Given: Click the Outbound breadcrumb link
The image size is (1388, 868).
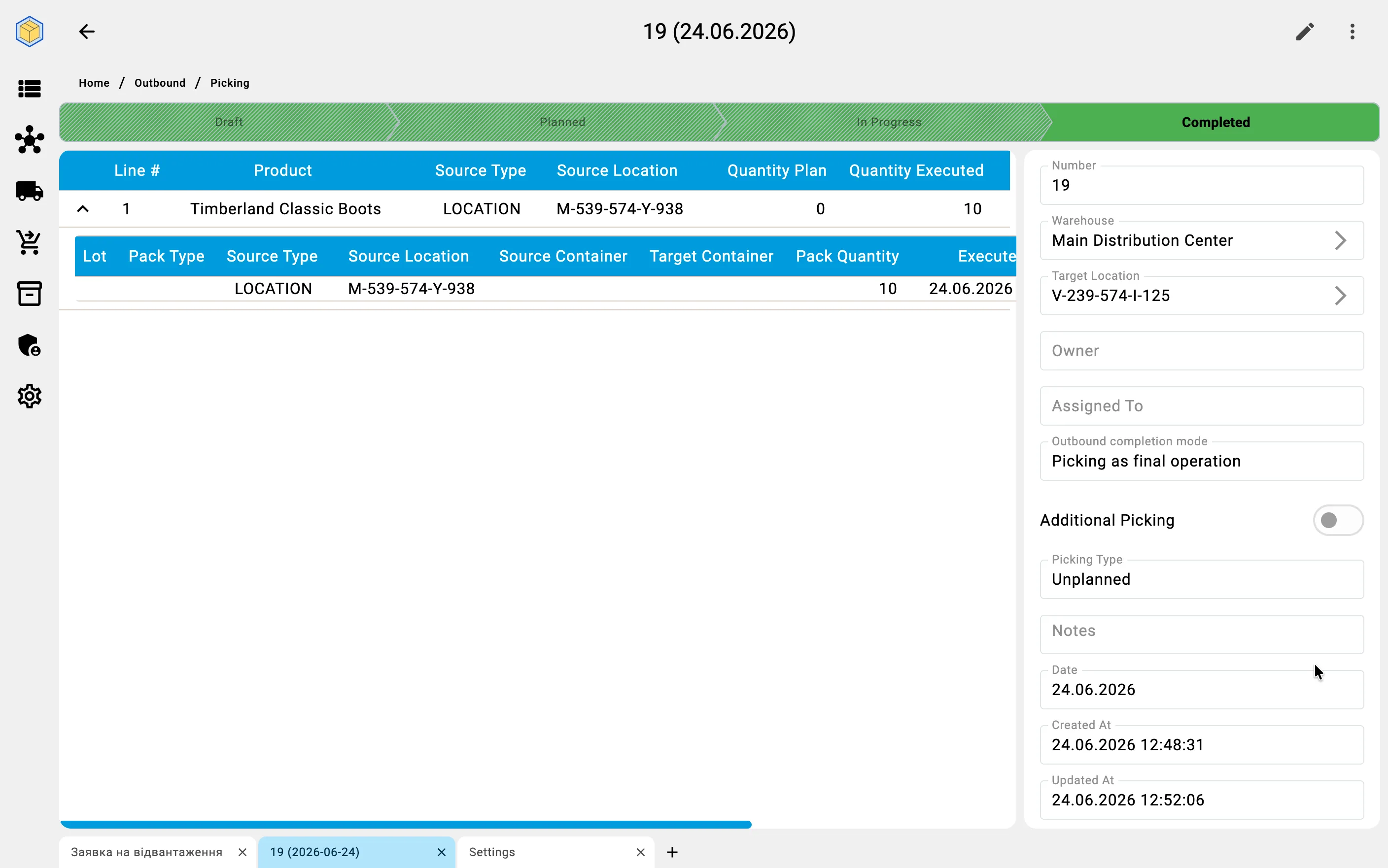Looking at the screenshot, I should pyautogui.click(x=160, y=83).
